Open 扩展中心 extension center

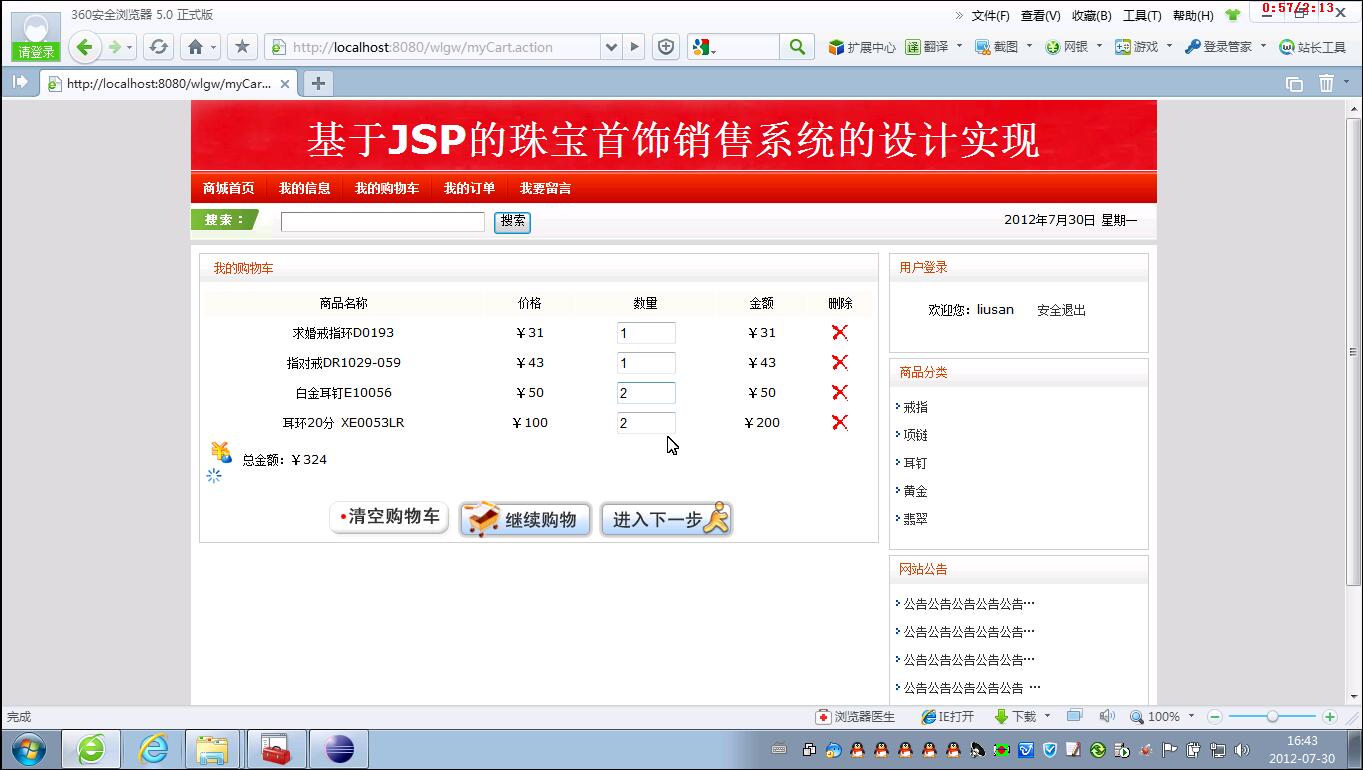point(861,47)
